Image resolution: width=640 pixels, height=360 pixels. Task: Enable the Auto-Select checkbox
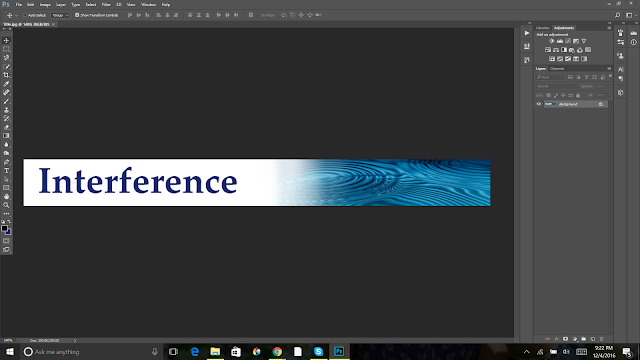[x=25, y=15]
